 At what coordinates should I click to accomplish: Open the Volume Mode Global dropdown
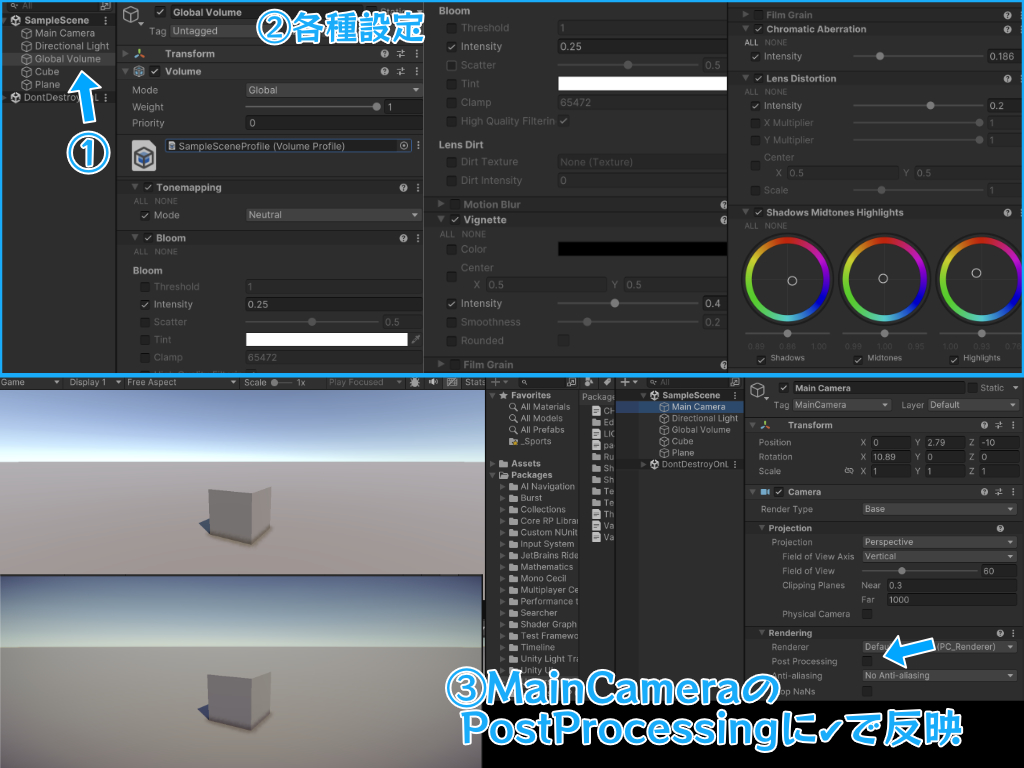click(x=333, y=90)
